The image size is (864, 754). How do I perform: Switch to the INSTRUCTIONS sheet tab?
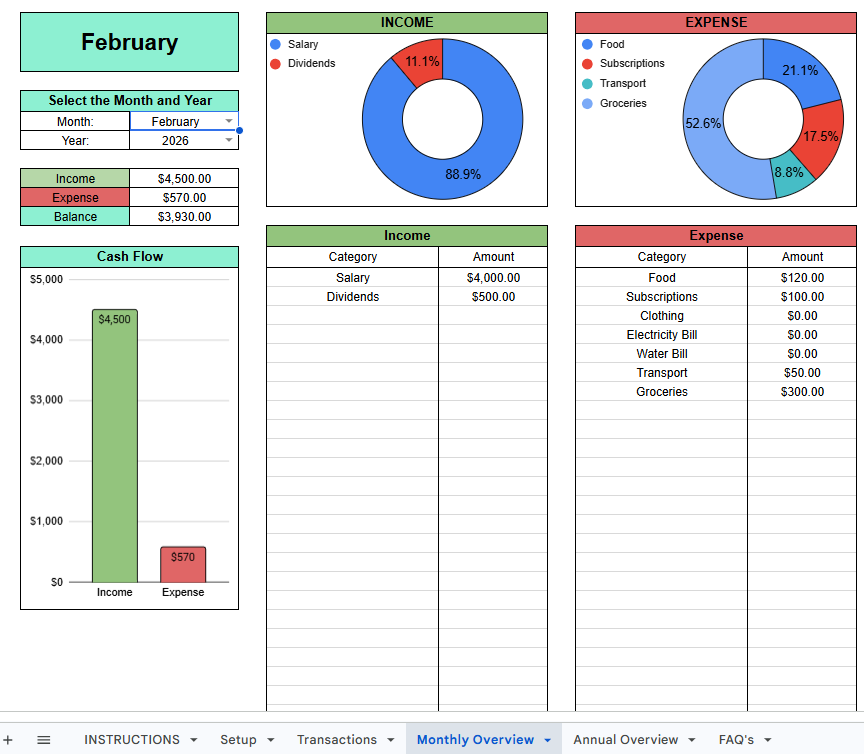click(x=132, y=740)
